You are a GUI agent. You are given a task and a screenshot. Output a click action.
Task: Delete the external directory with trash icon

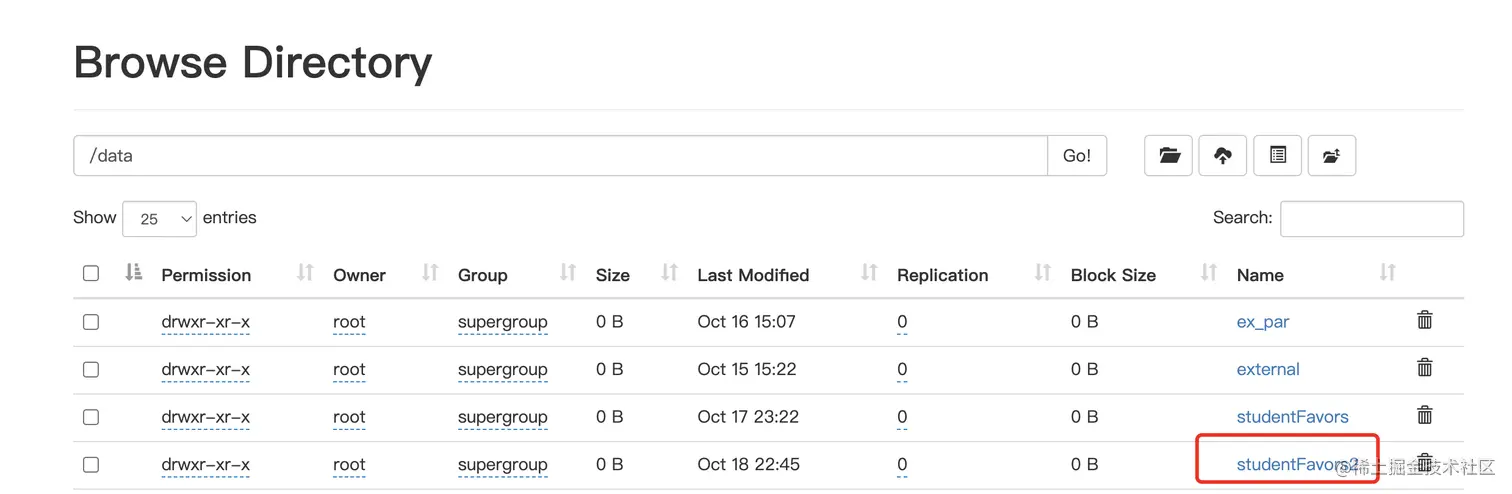[1425, 367]
